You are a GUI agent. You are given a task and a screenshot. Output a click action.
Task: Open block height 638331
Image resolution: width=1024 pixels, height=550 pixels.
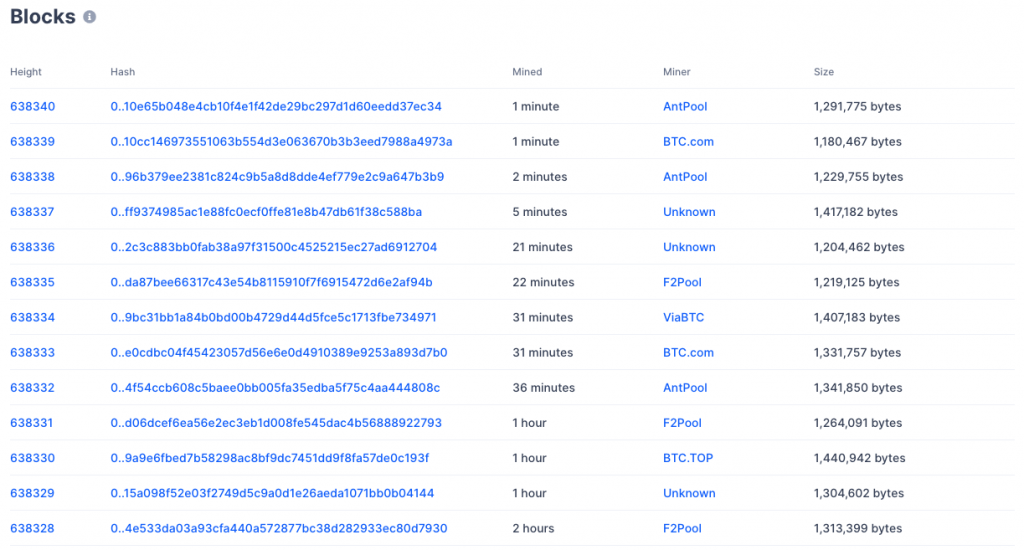(x=31, y=423)
